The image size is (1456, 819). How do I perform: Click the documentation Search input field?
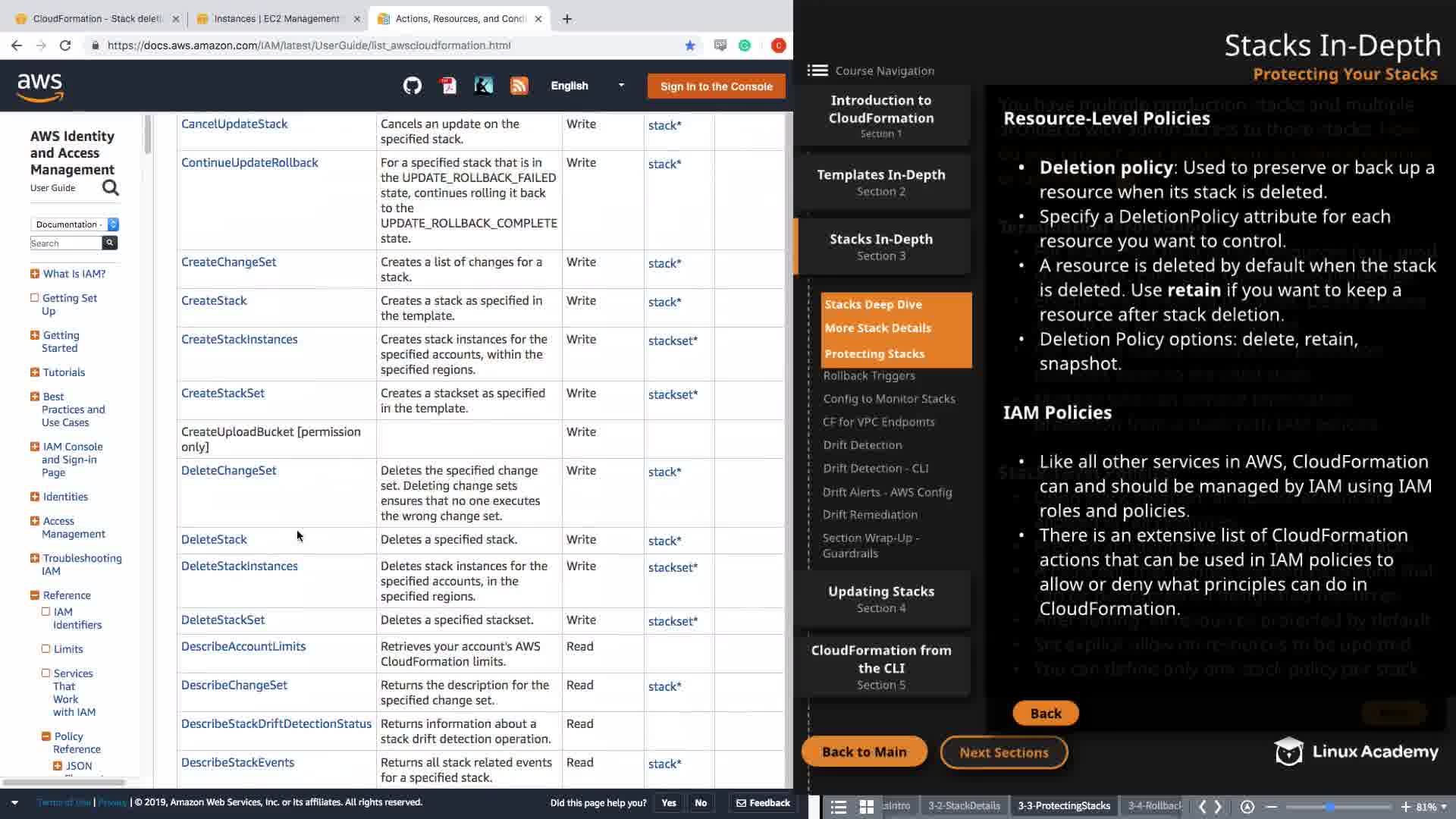tap(65, 243)
